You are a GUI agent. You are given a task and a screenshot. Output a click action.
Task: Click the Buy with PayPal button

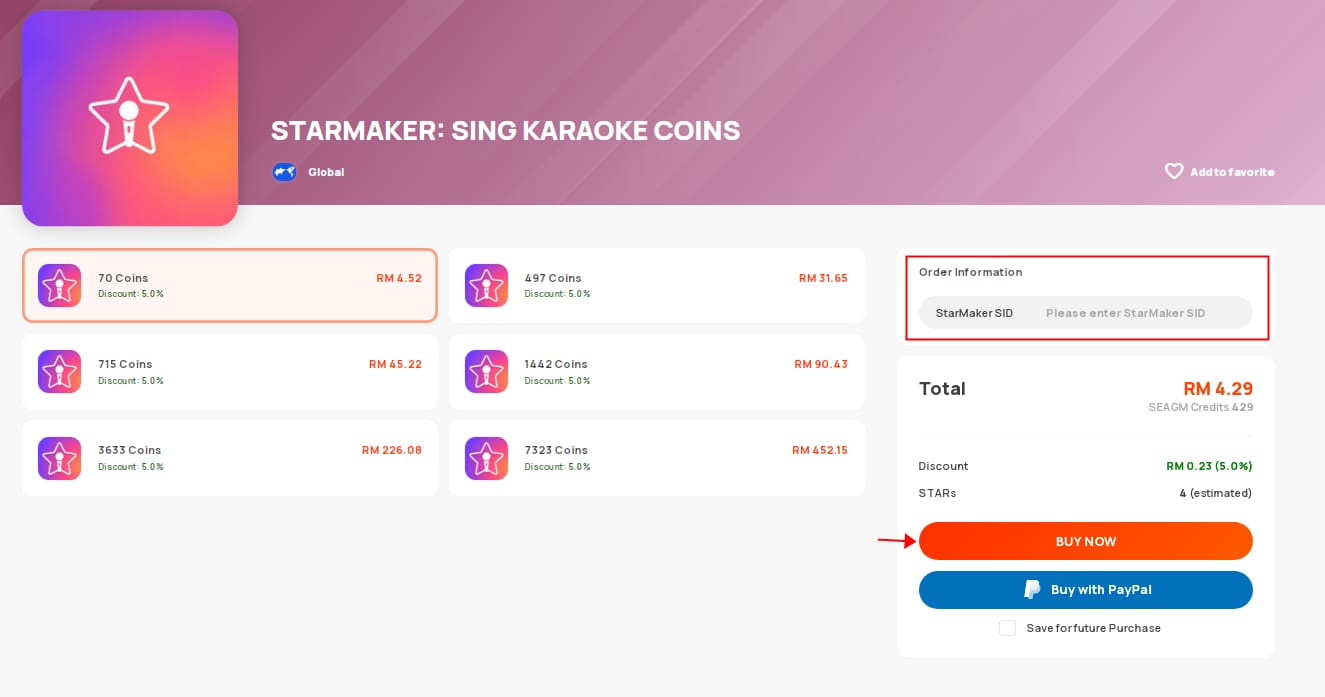tap(1085, 589)
